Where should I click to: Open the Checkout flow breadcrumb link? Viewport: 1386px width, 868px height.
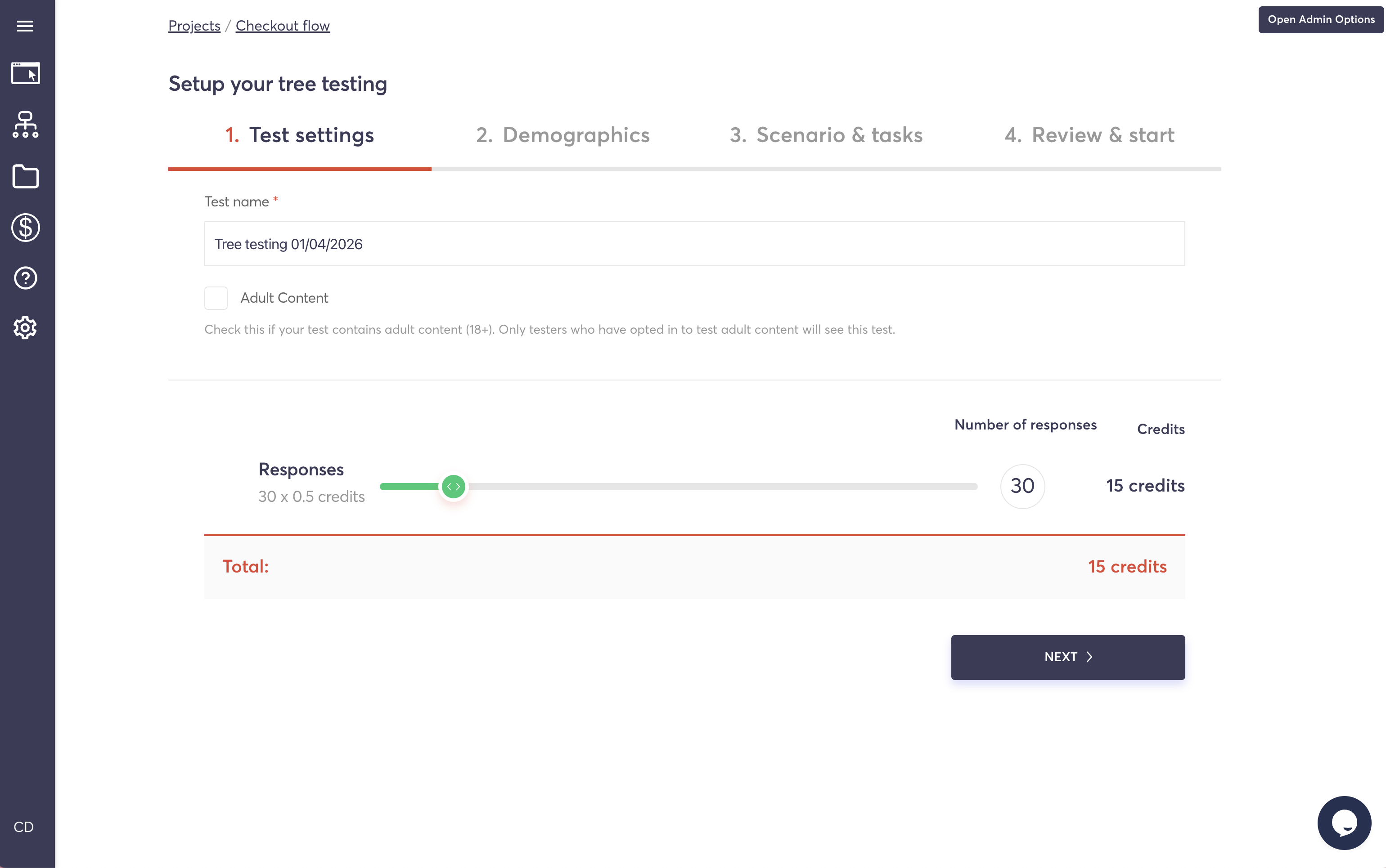(283, 25)
